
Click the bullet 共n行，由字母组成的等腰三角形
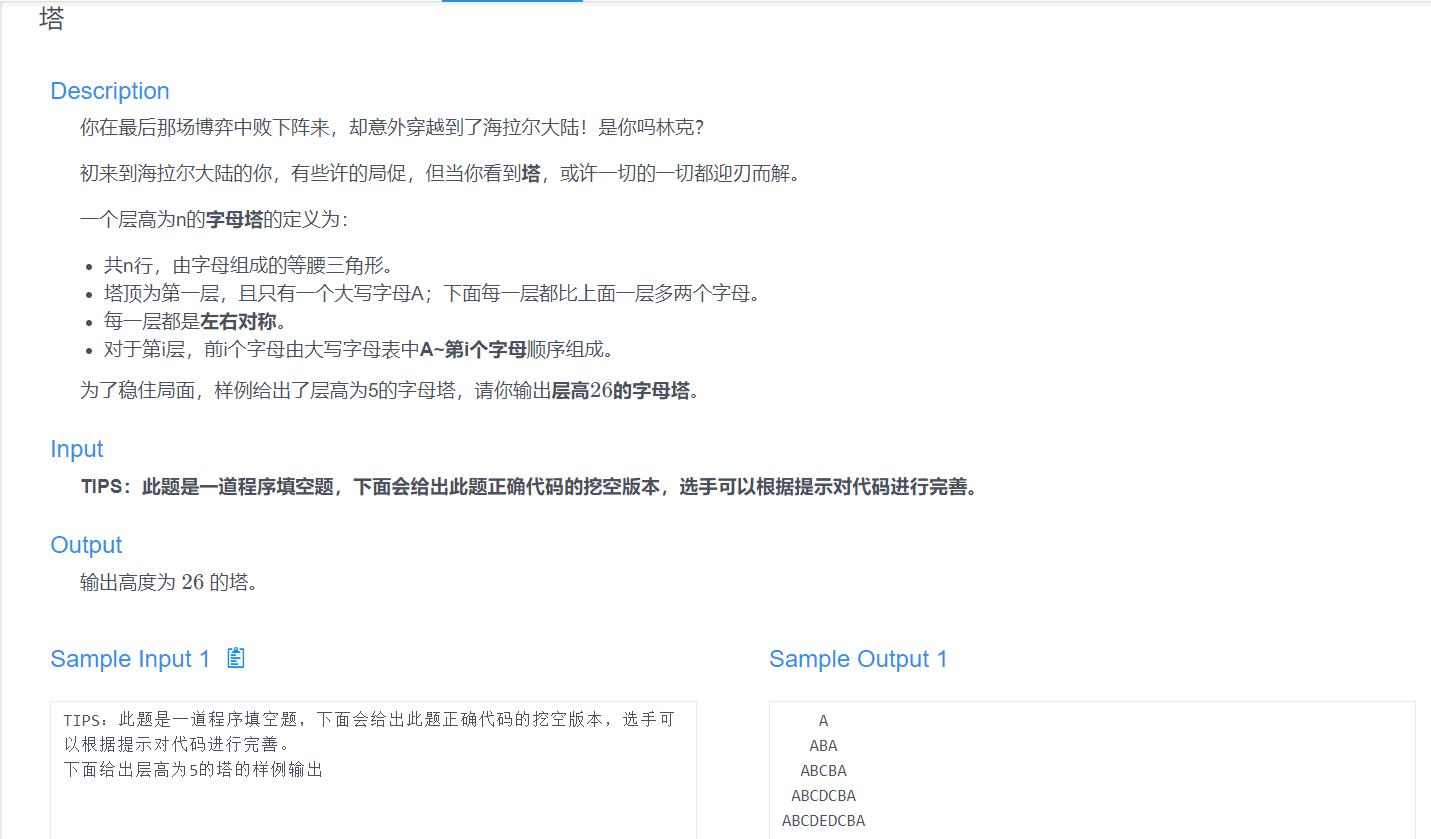tap(249, 266)
